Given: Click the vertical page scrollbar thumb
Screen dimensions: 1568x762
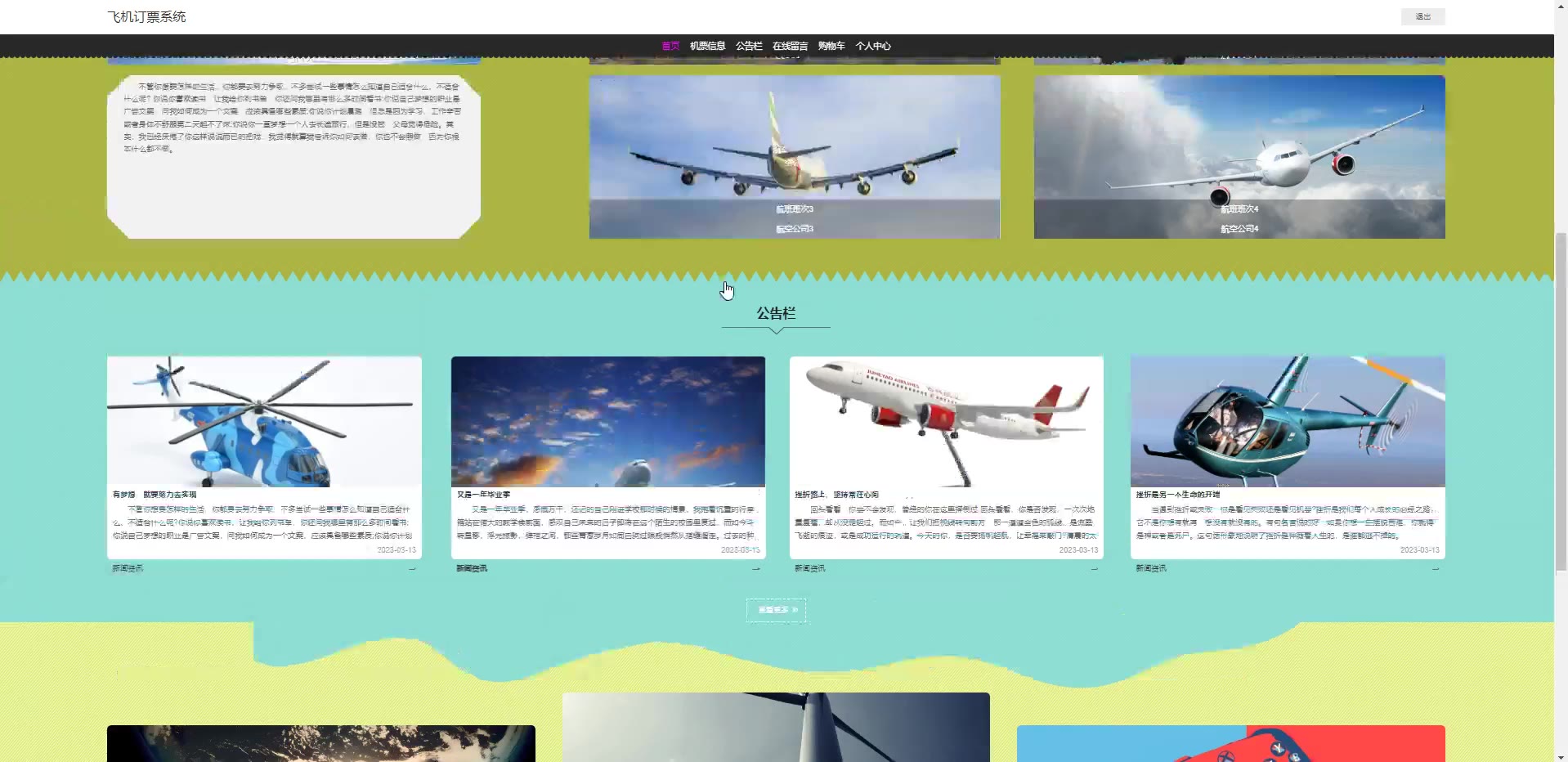Looking at the screenshot, I should tap(1561, 401).
